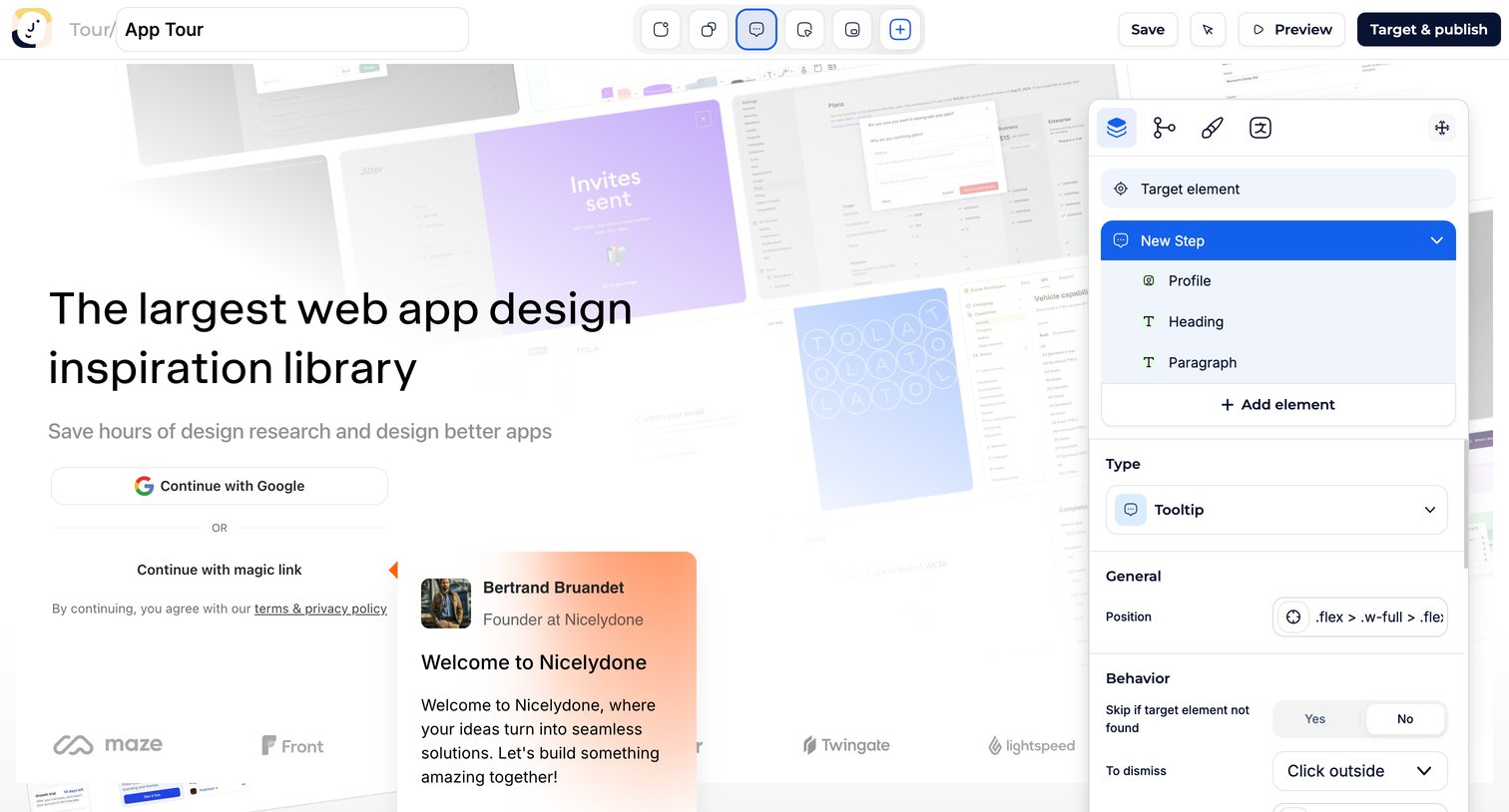The image size is (1509, 812).
Task: Click the Target element crosshair icon
Action: (x=1121, y=189)
